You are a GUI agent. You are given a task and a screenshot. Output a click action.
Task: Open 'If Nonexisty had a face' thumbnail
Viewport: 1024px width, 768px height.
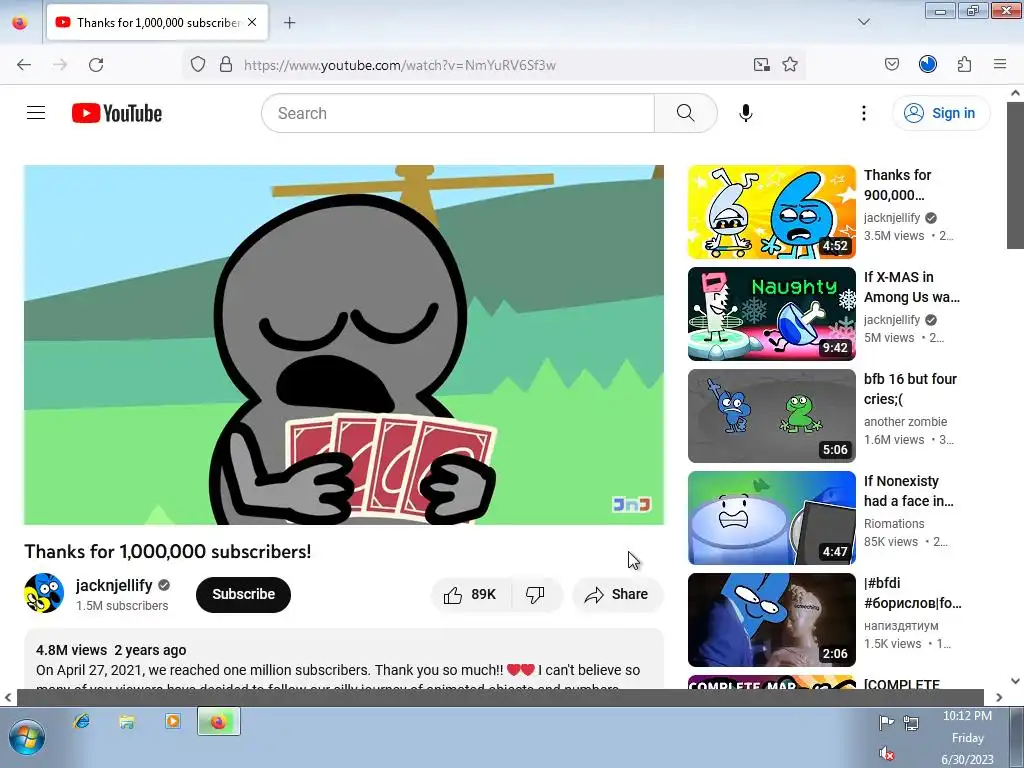pos(771,517)
